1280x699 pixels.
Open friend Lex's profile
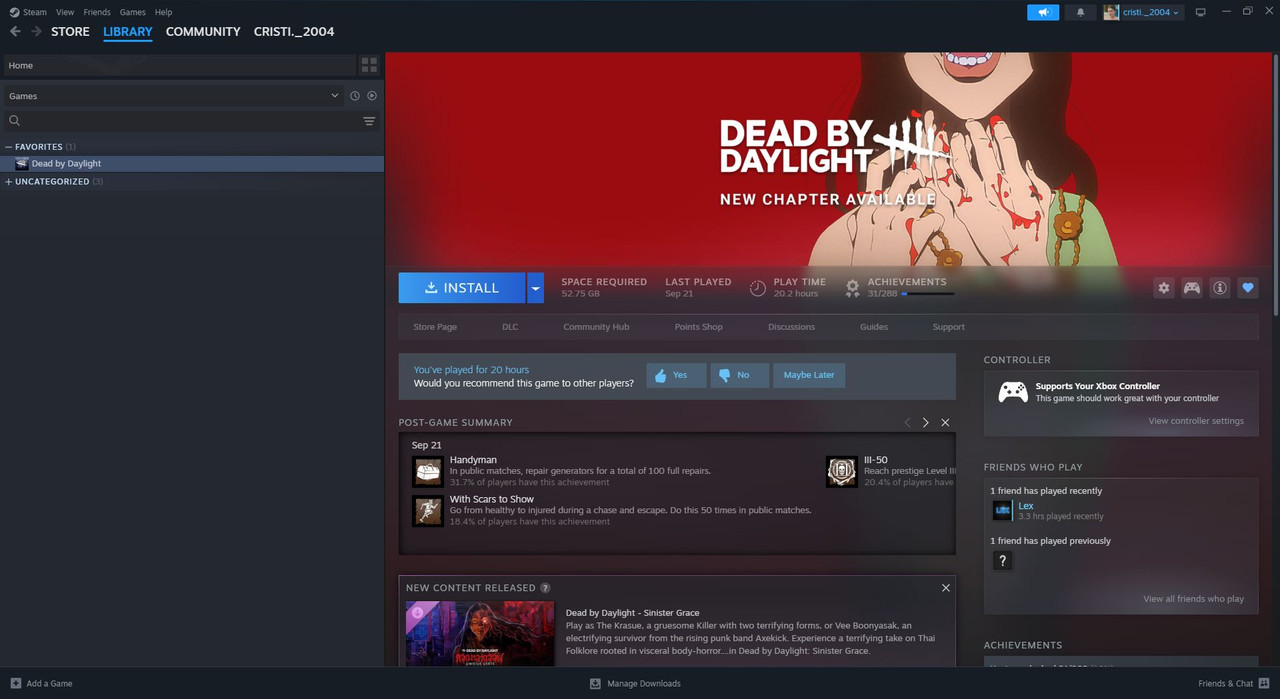(x=1026, y=506)
